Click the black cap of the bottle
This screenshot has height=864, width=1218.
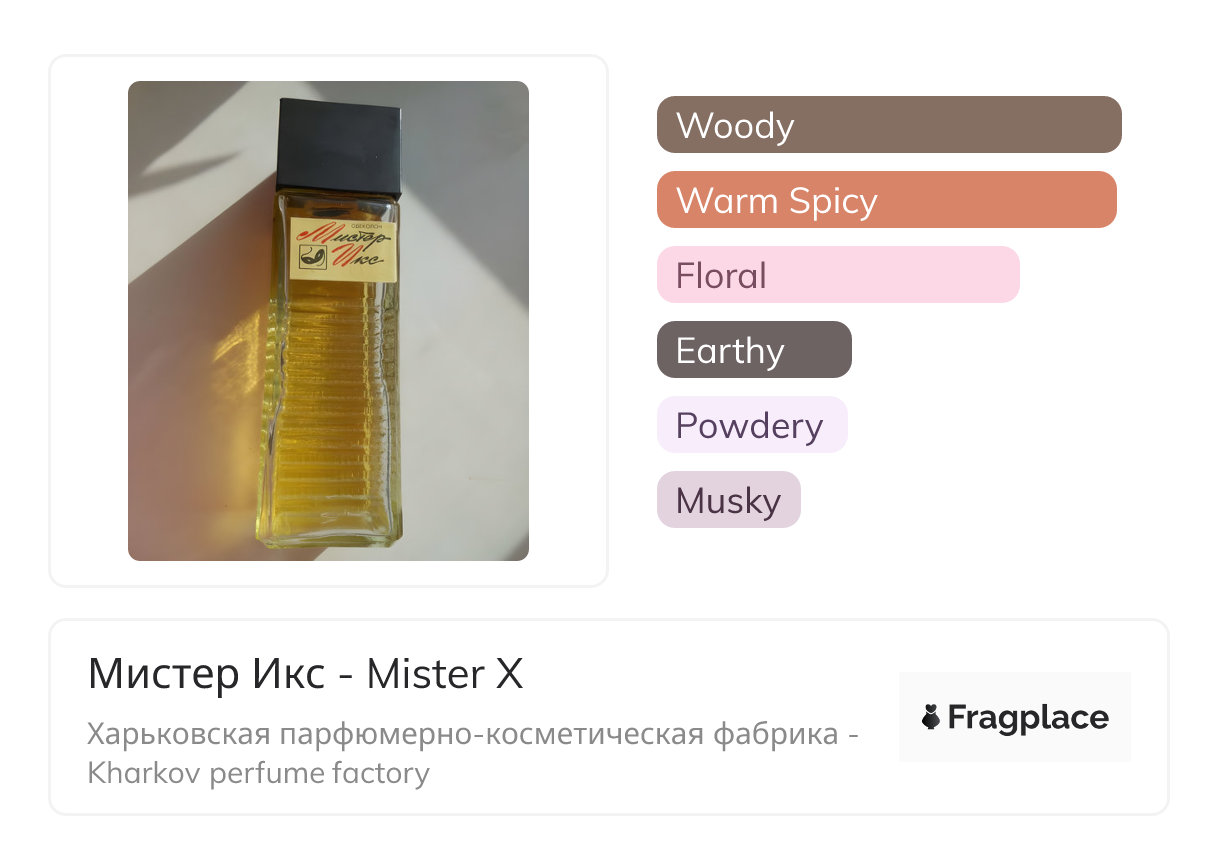coord(339,147)
